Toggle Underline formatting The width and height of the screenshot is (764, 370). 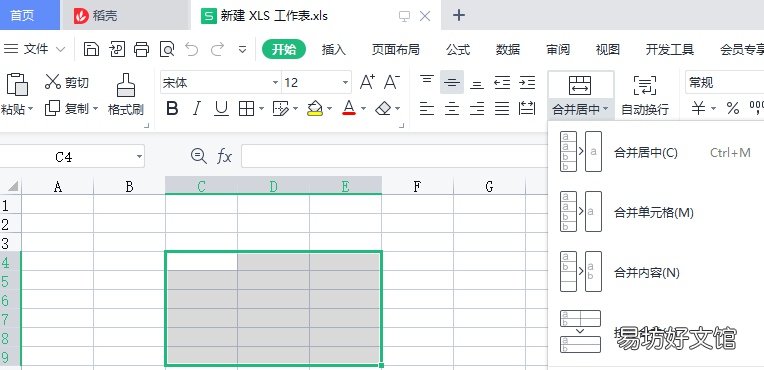pyautogui.click(x=222, y=108)
